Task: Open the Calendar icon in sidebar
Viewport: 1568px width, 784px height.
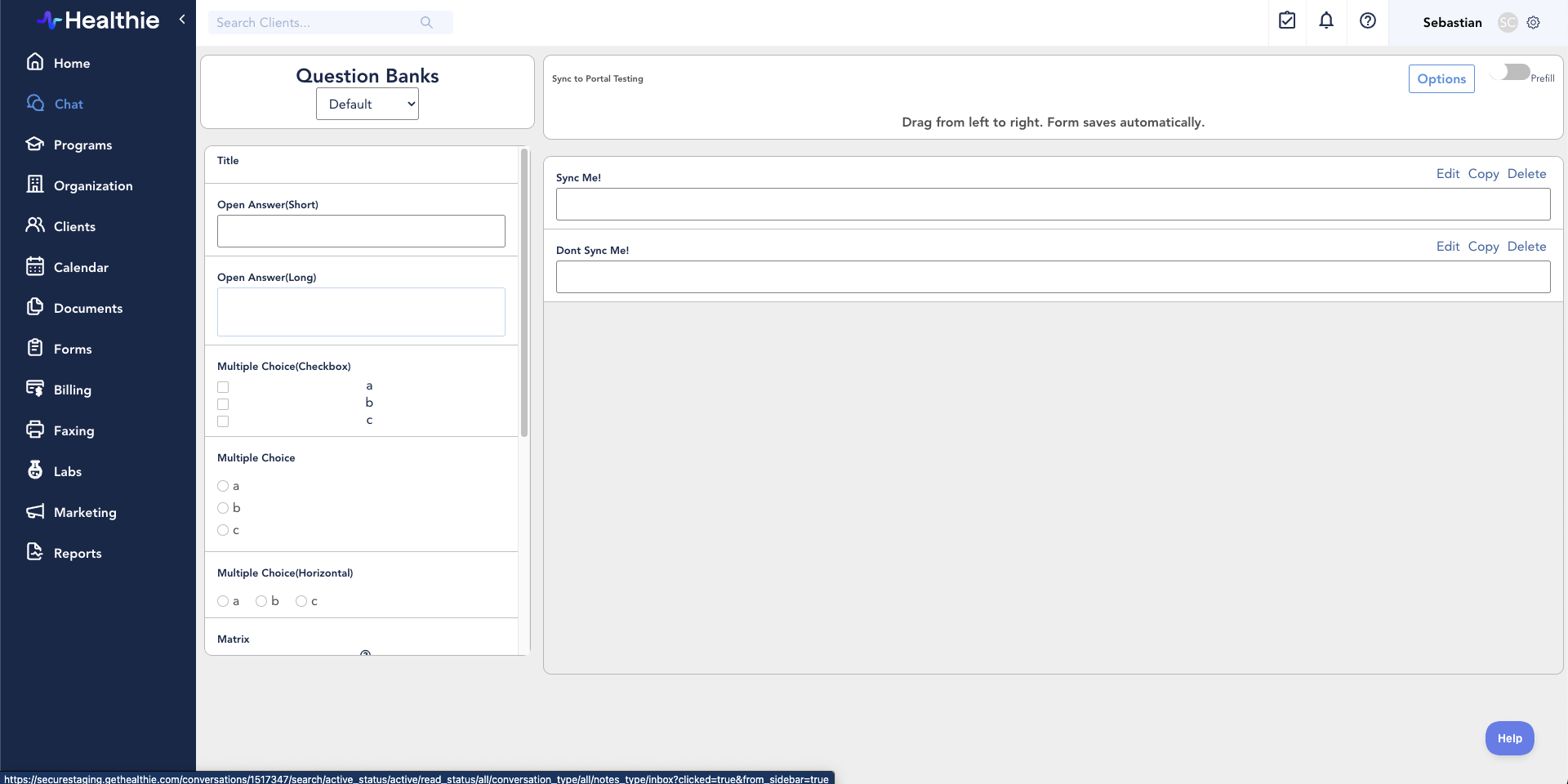Action: tap(35, 266)
